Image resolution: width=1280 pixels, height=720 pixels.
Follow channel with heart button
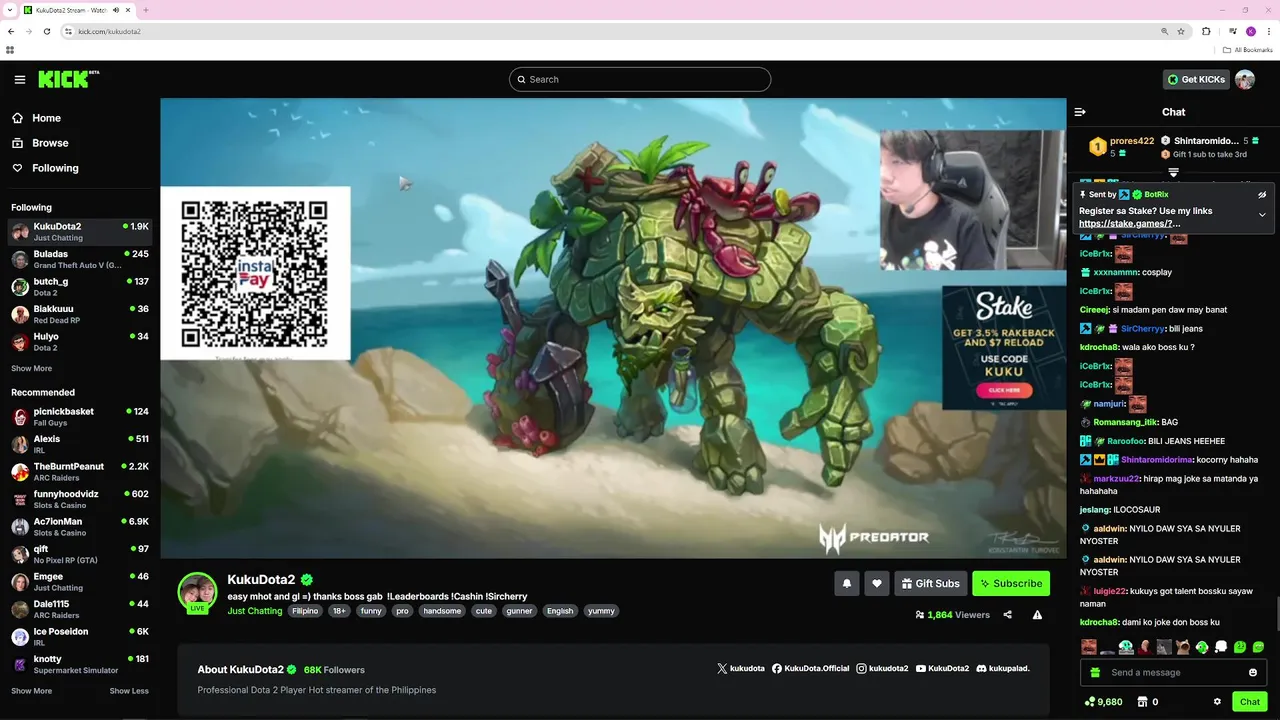click(x=877, y=583)
